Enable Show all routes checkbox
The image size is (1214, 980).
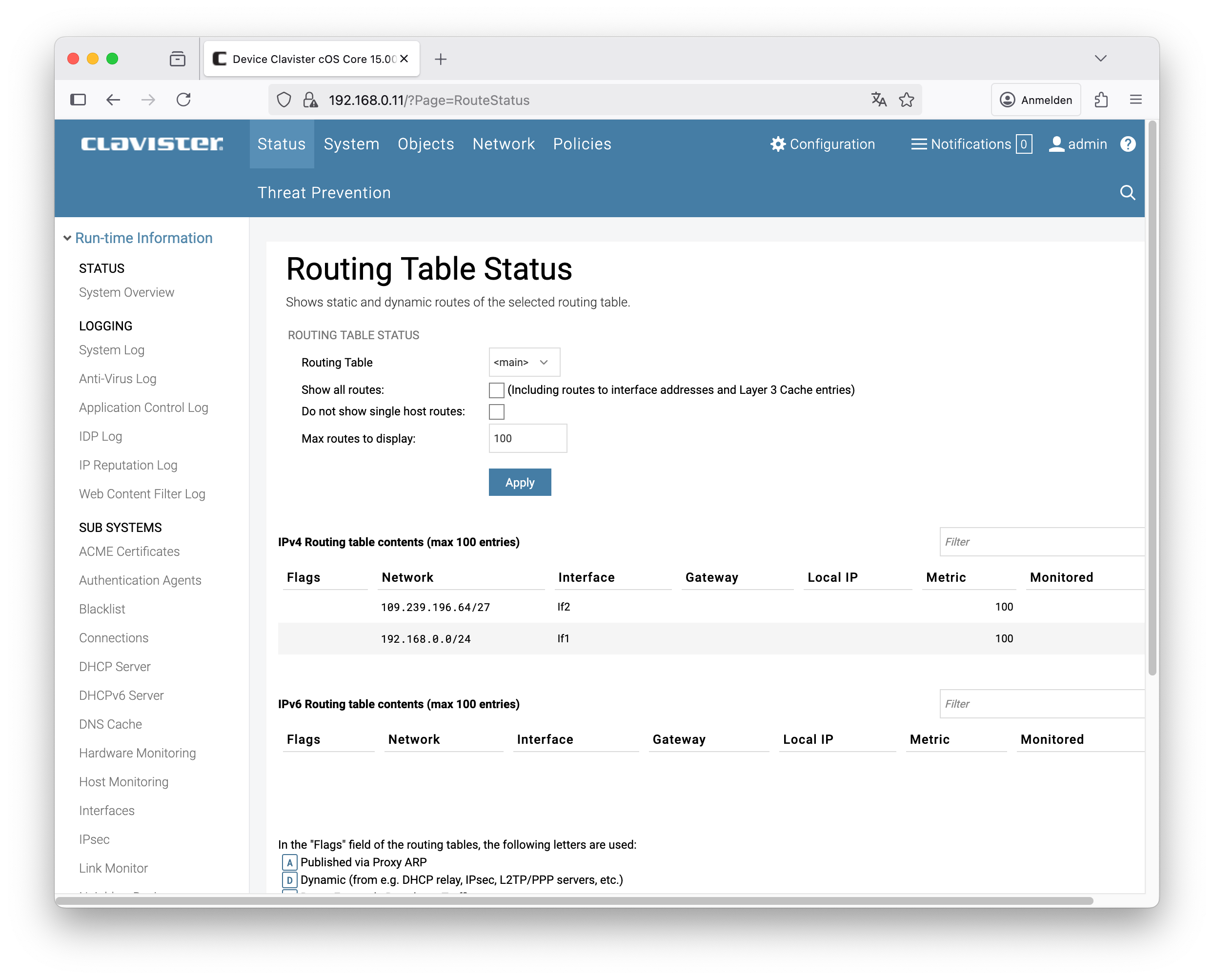click(x=496, y=390)
